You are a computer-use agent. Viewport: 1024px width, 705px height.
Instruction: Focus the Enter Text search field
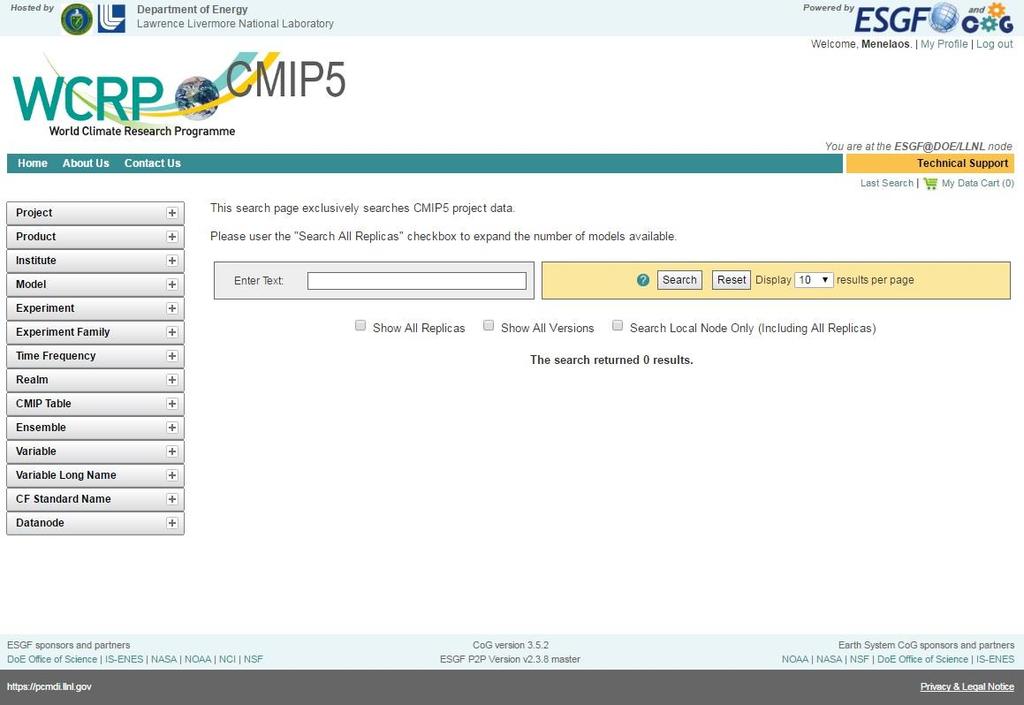[x=417, y=281]
